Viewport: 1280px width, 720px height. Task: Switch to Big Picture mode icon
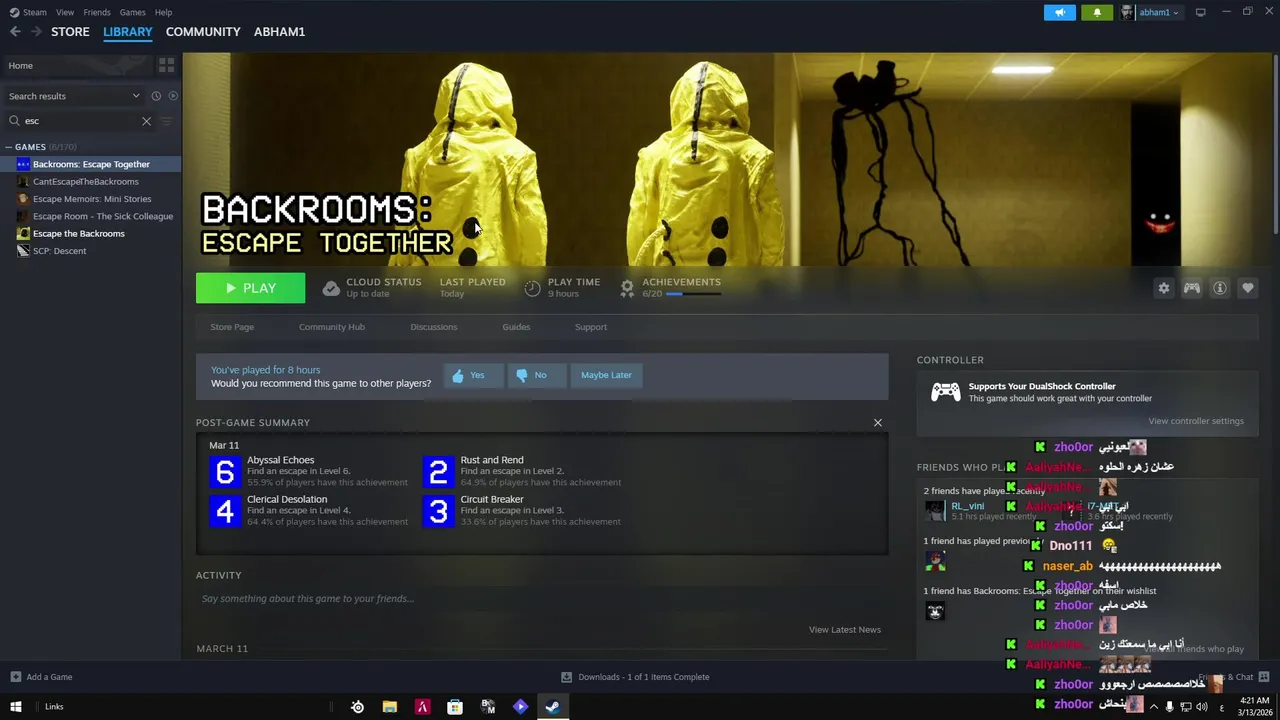coord(1200,12)
